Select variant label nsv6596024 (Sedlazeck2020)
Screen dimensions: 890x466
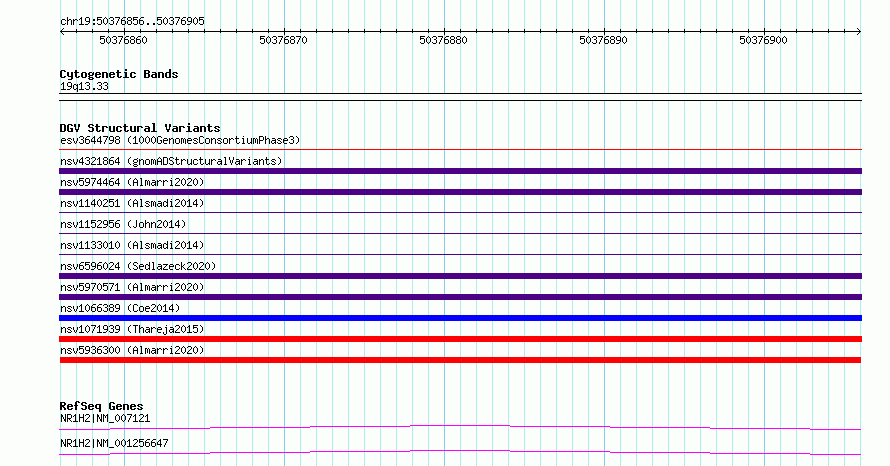tap(138, 266)
